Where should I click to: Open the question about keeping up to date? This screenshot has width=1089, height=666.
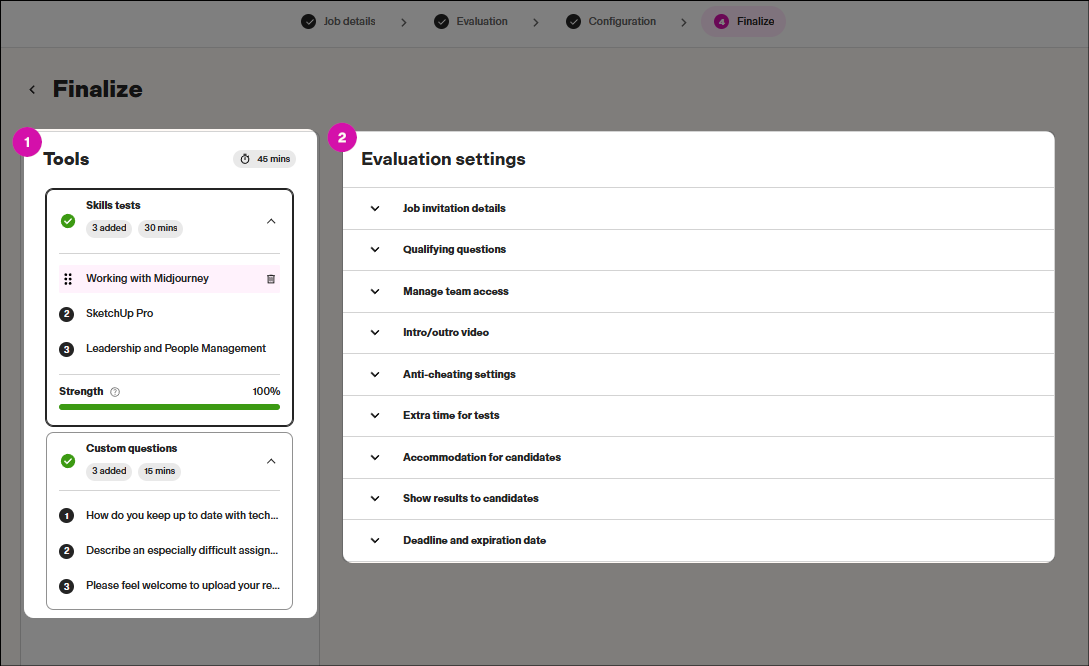182,516
